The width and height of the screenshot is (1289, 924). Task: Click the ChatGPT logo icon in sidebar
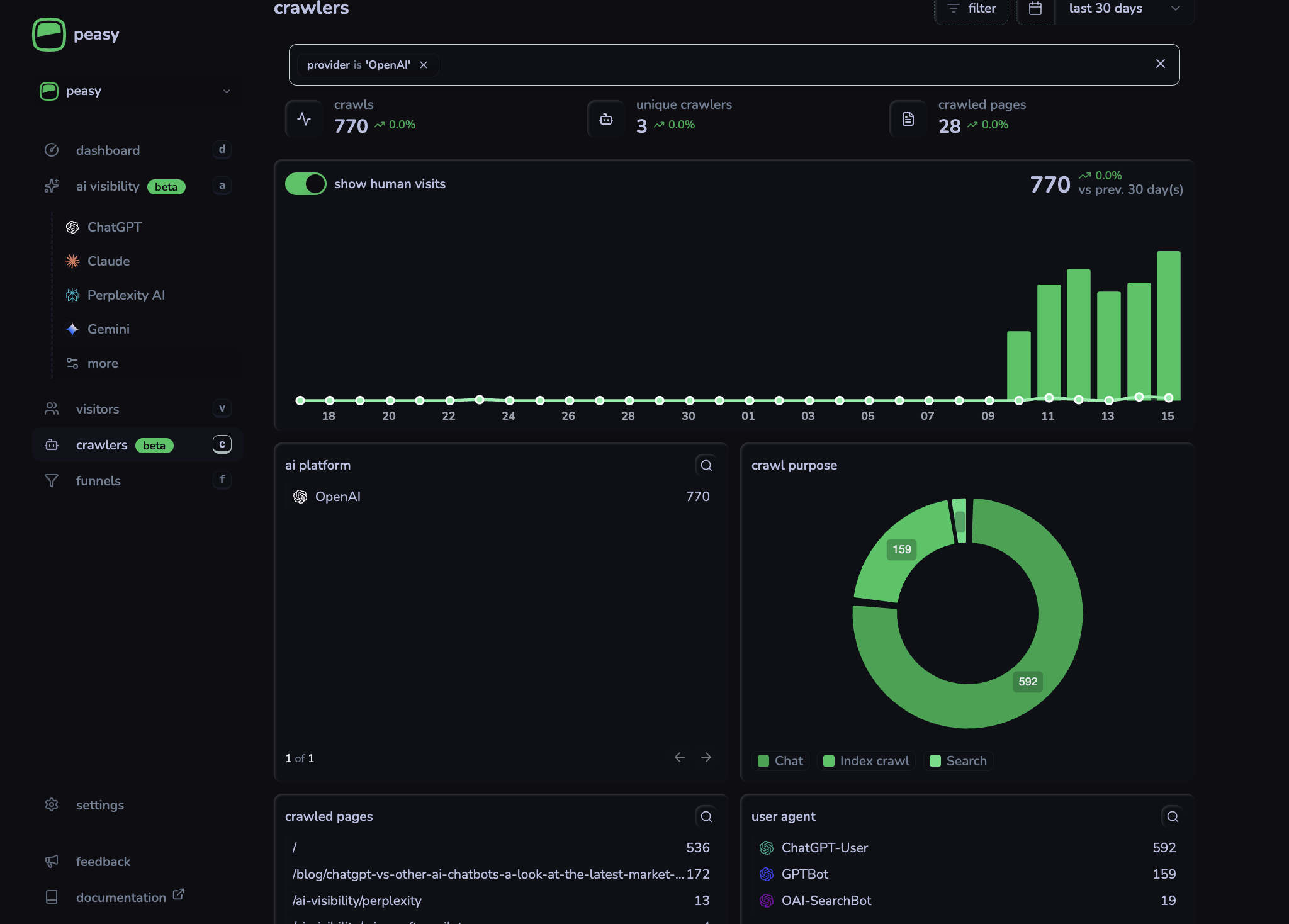click(72, 227)
